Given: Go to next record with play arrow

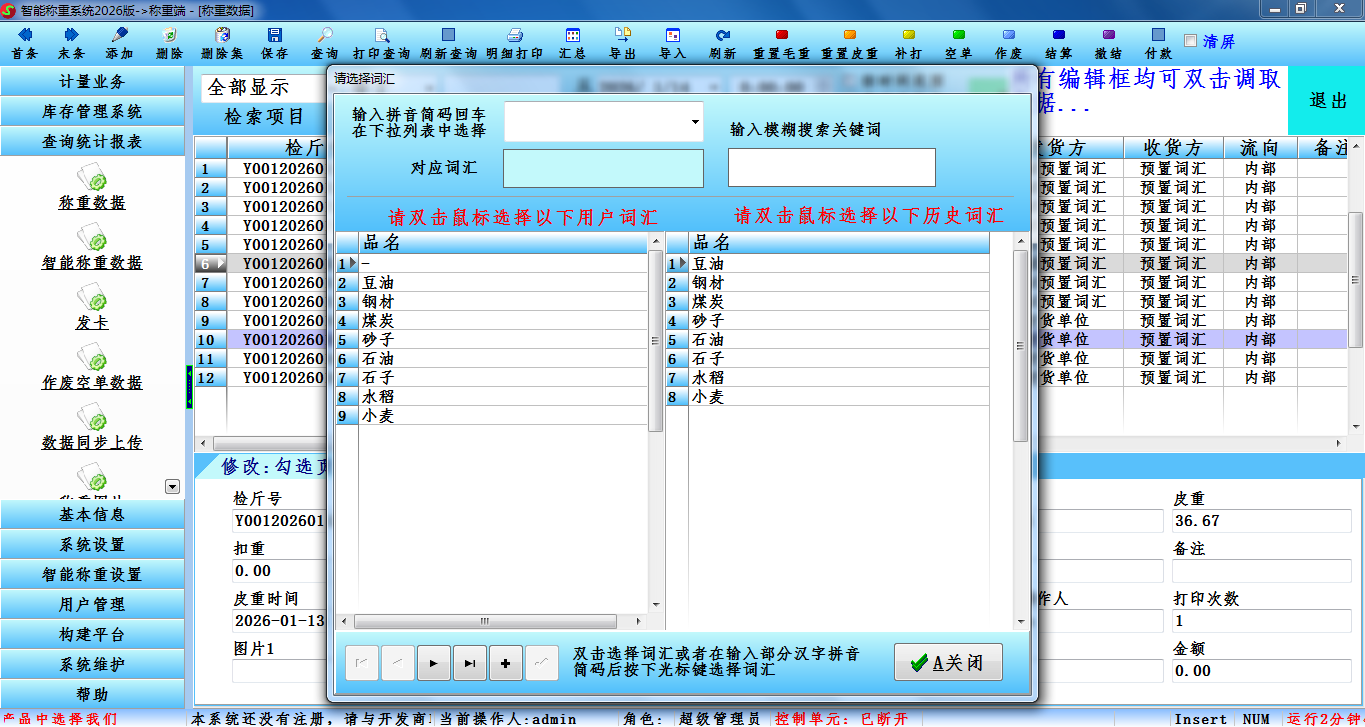Looking at the screenshot, I should (433, 663).
